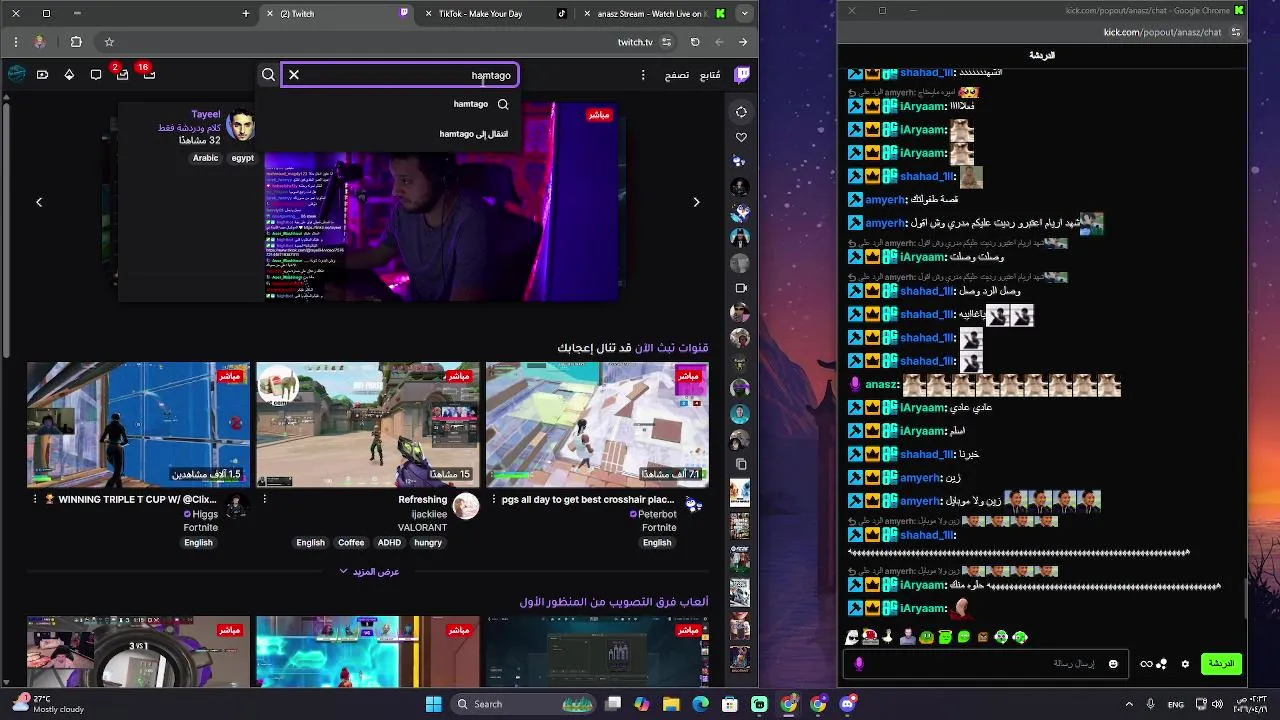Open the Twitch Browse tab
This screenshot has height=720, width=1280.
[x=677, y=75]
